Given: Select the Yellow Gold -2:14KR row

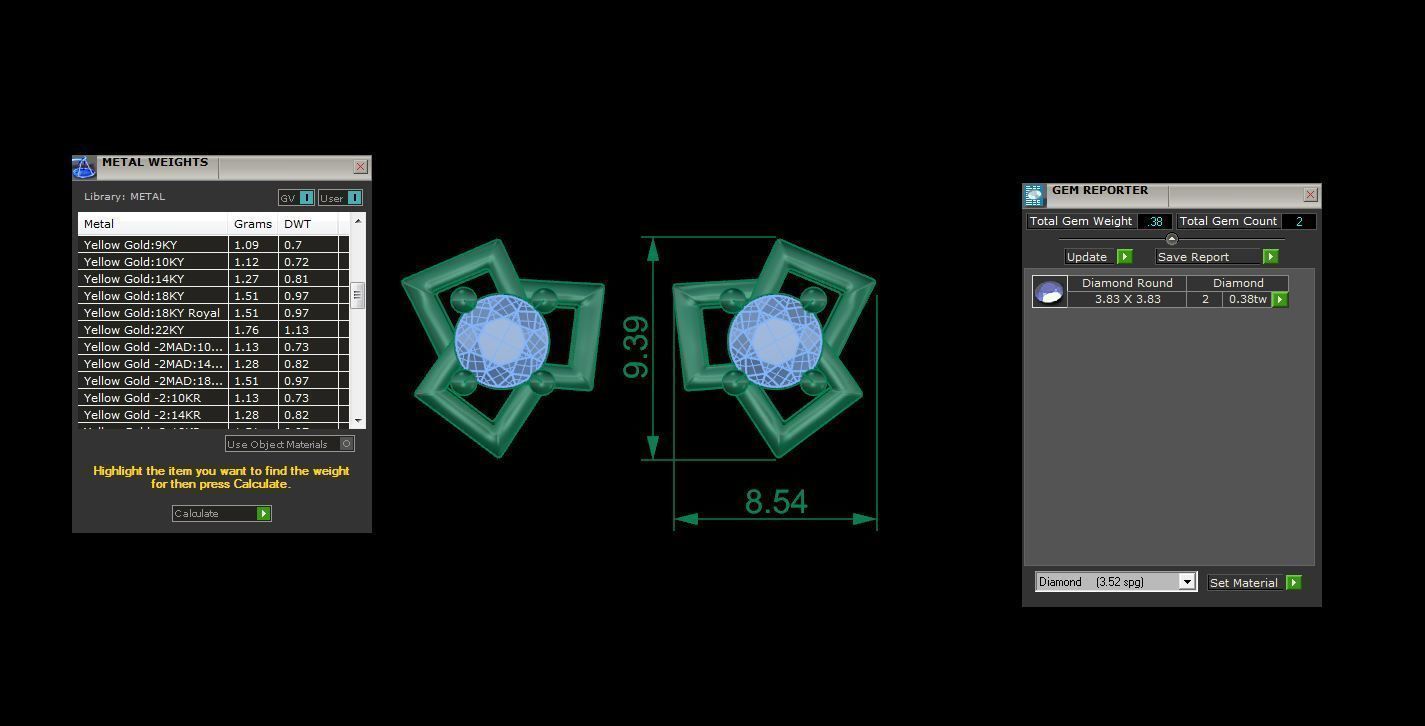Looking at the screenshot, I should 214,415.
